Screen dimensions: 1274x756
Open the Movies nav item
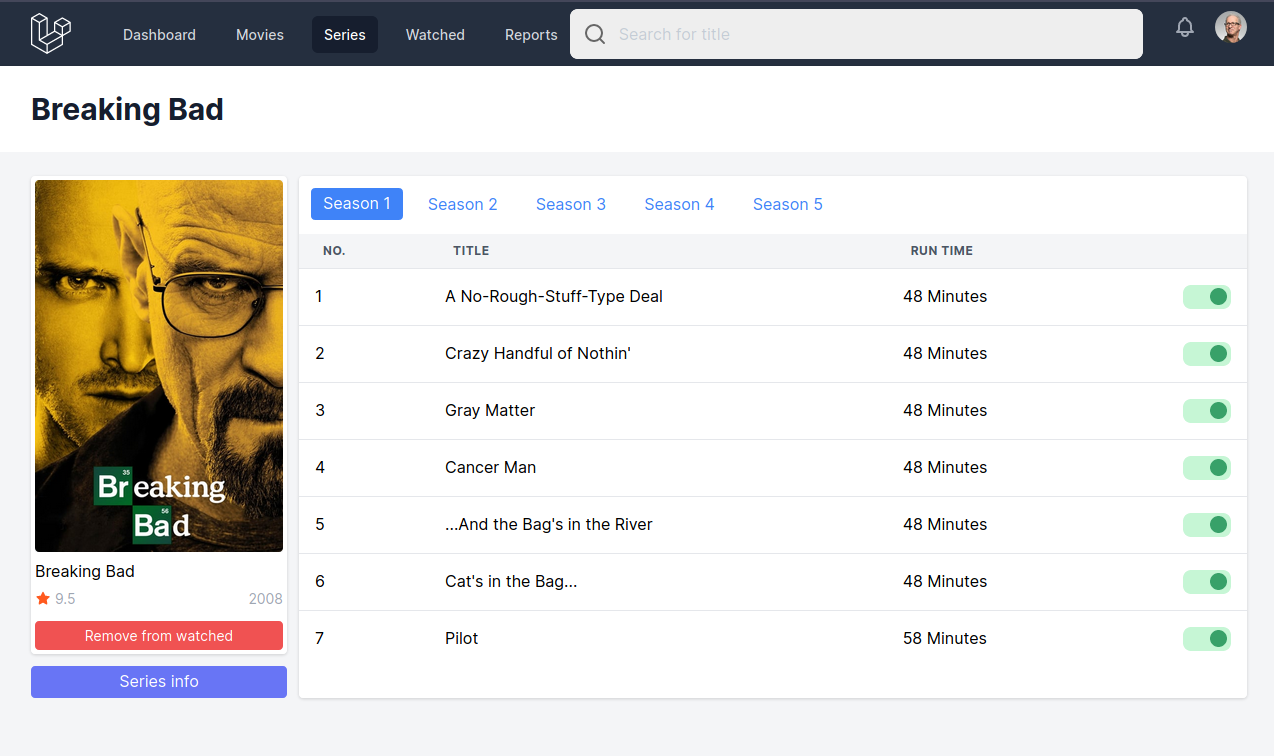(260, 35)
